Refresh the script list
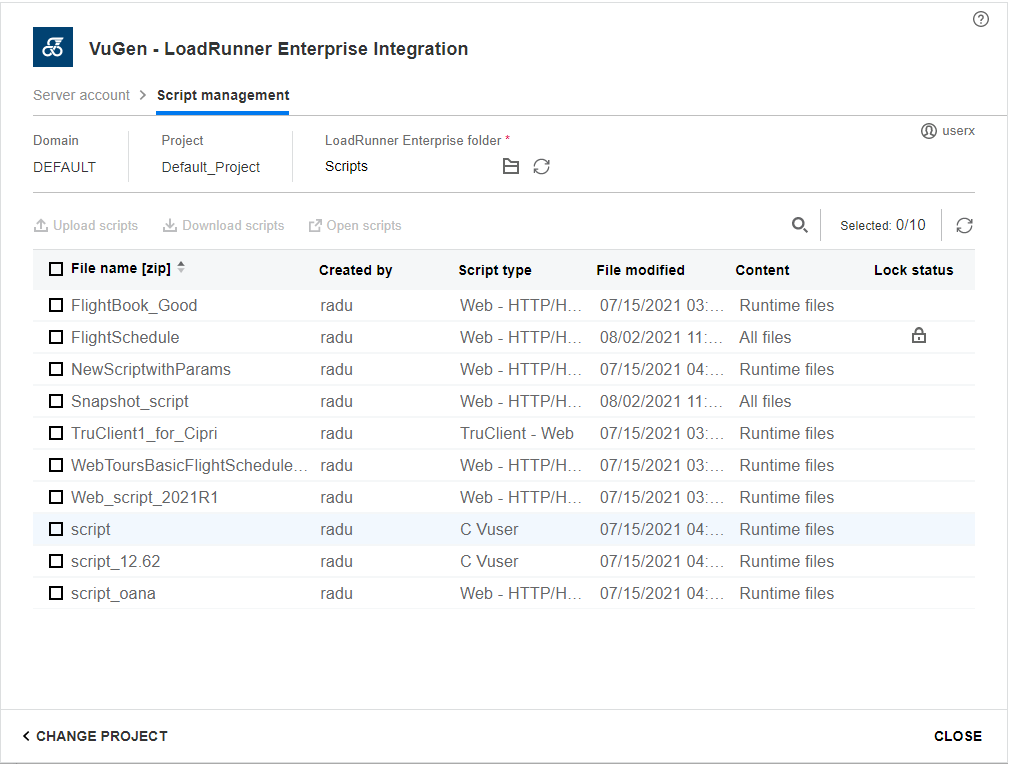This screenshot has height=764, width=1009. pyautogui.click(x=964, y=225)
